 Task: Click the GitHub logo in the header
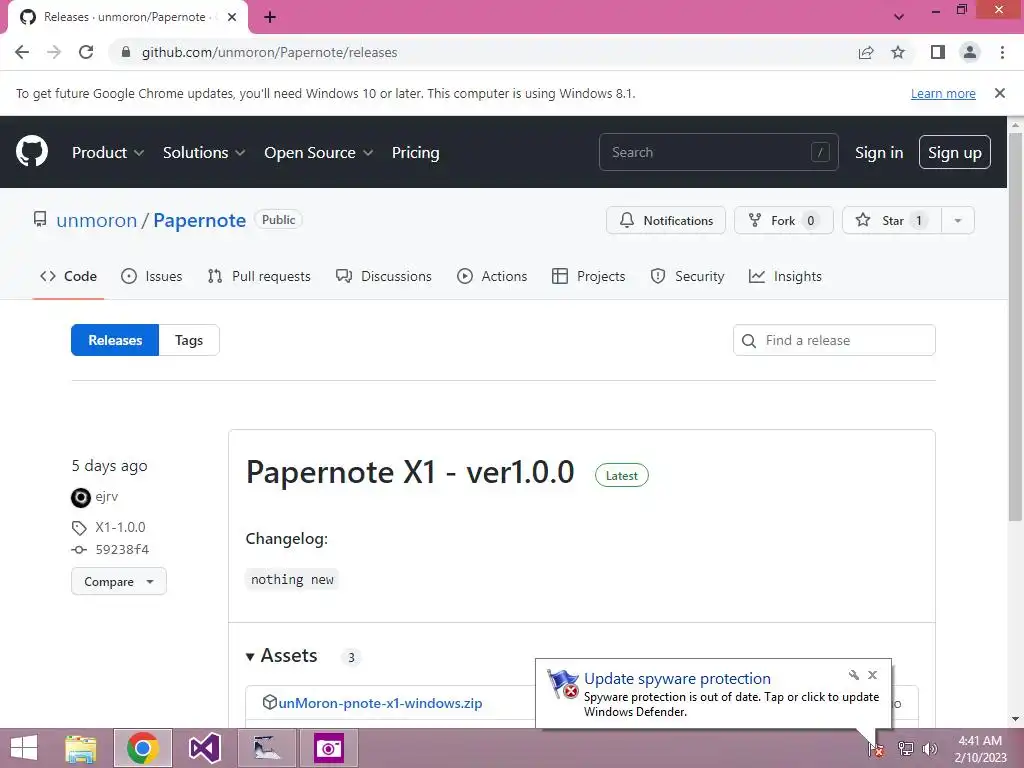click(31, 152)
